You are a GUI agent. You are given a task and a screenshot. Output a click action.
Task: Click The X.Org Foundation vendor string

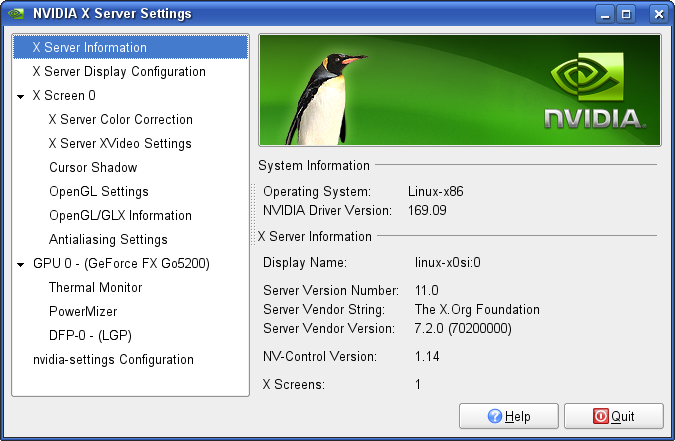pyautogui.click(x=477, y=309)
